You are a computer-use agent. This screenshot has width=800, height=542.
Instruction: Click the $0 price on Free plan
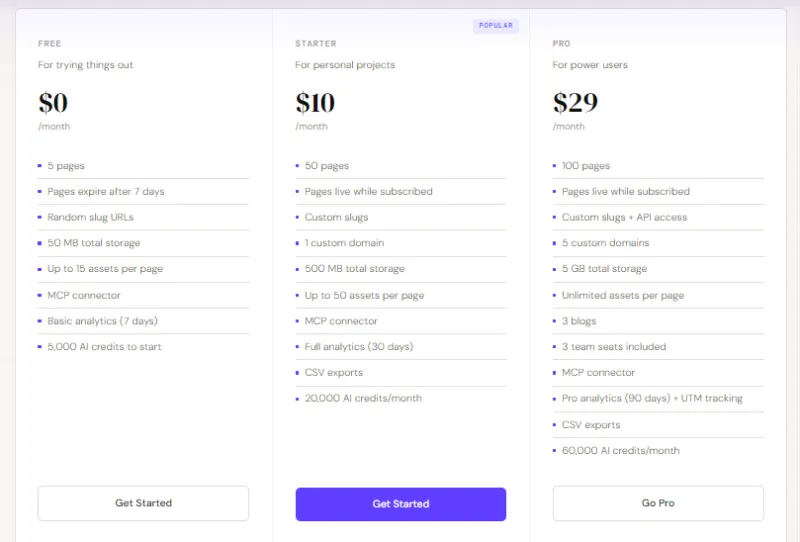point(54,102)
